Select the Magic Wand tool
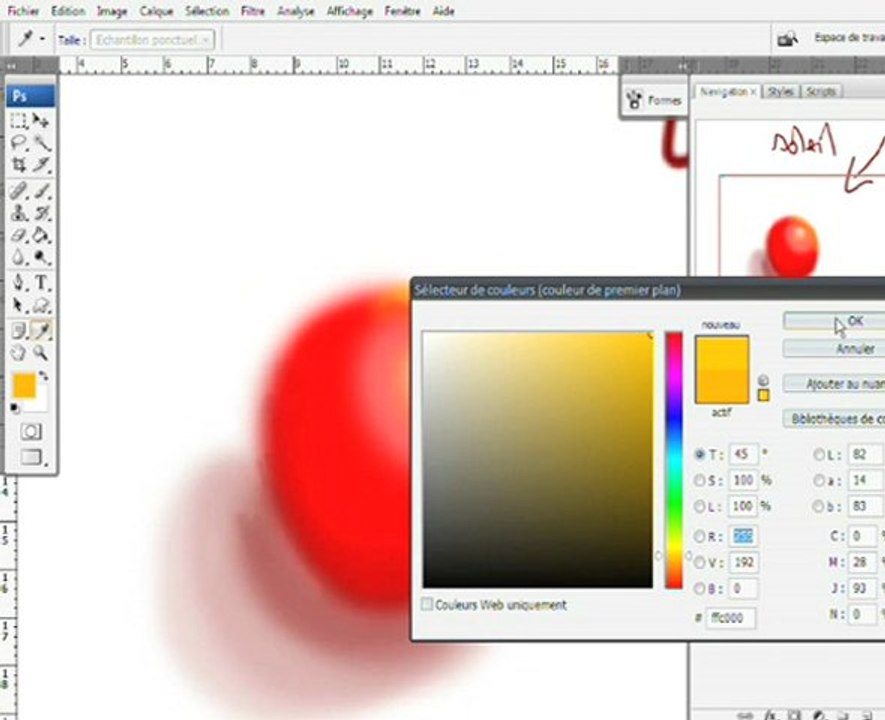Image resolution: width=885 pixels, height=720 pixels. [41, 142]
